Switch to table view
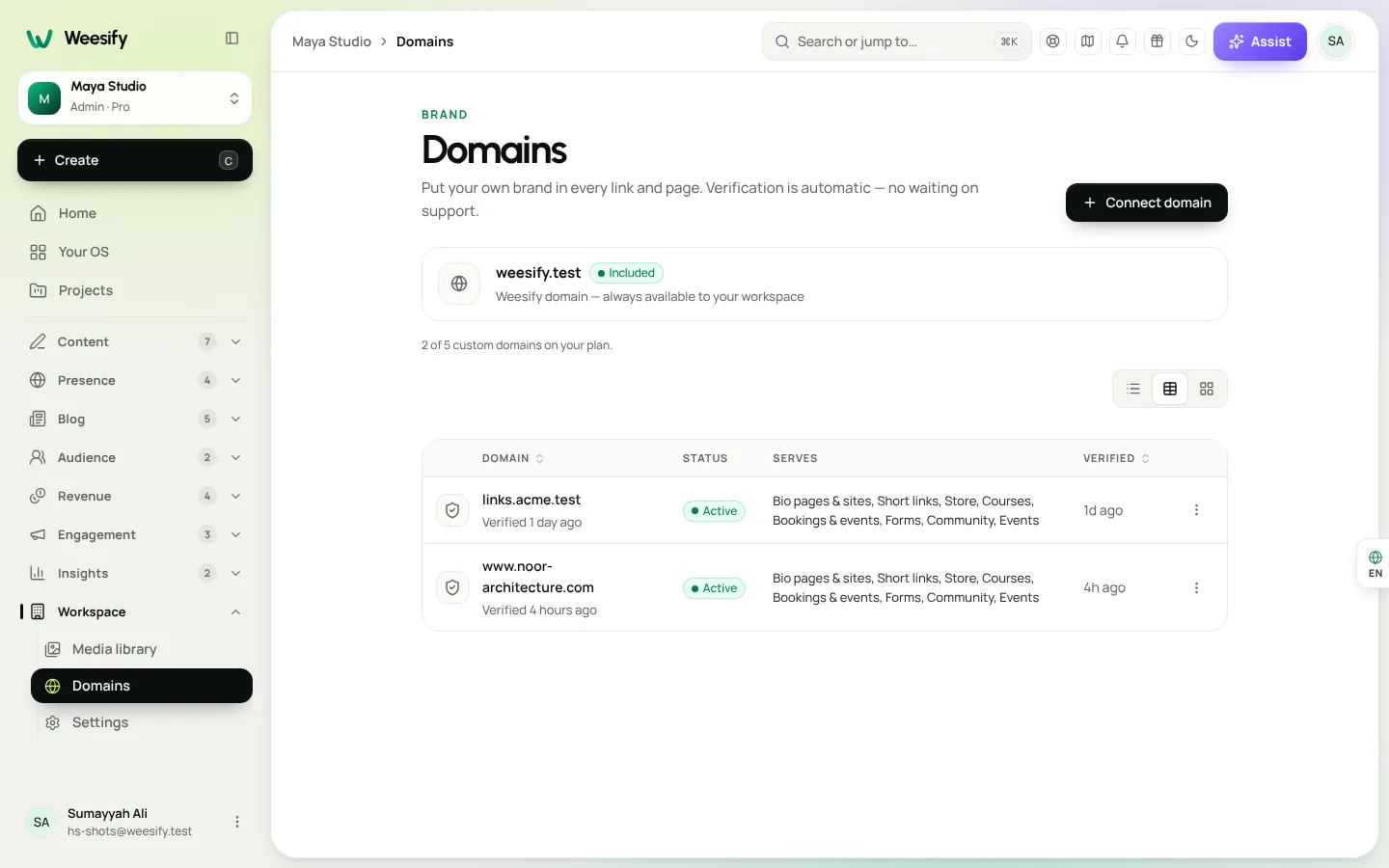Viewport: 1389px width, 868px height. click(x=1170, y=389)
